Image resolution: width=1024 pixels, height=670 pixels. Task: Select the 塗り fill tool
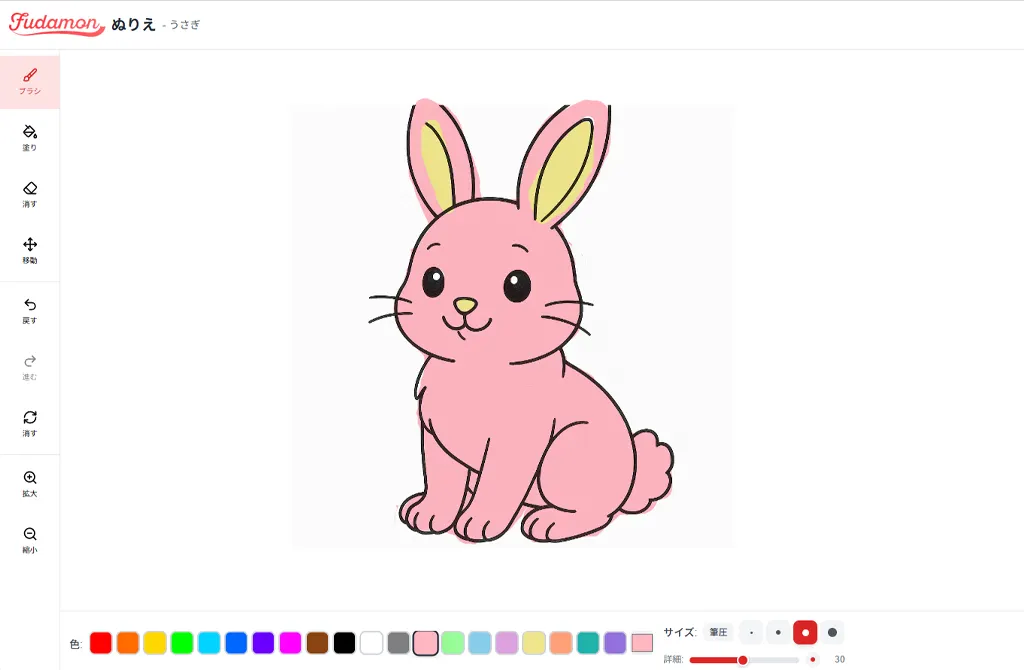(30, 135)
